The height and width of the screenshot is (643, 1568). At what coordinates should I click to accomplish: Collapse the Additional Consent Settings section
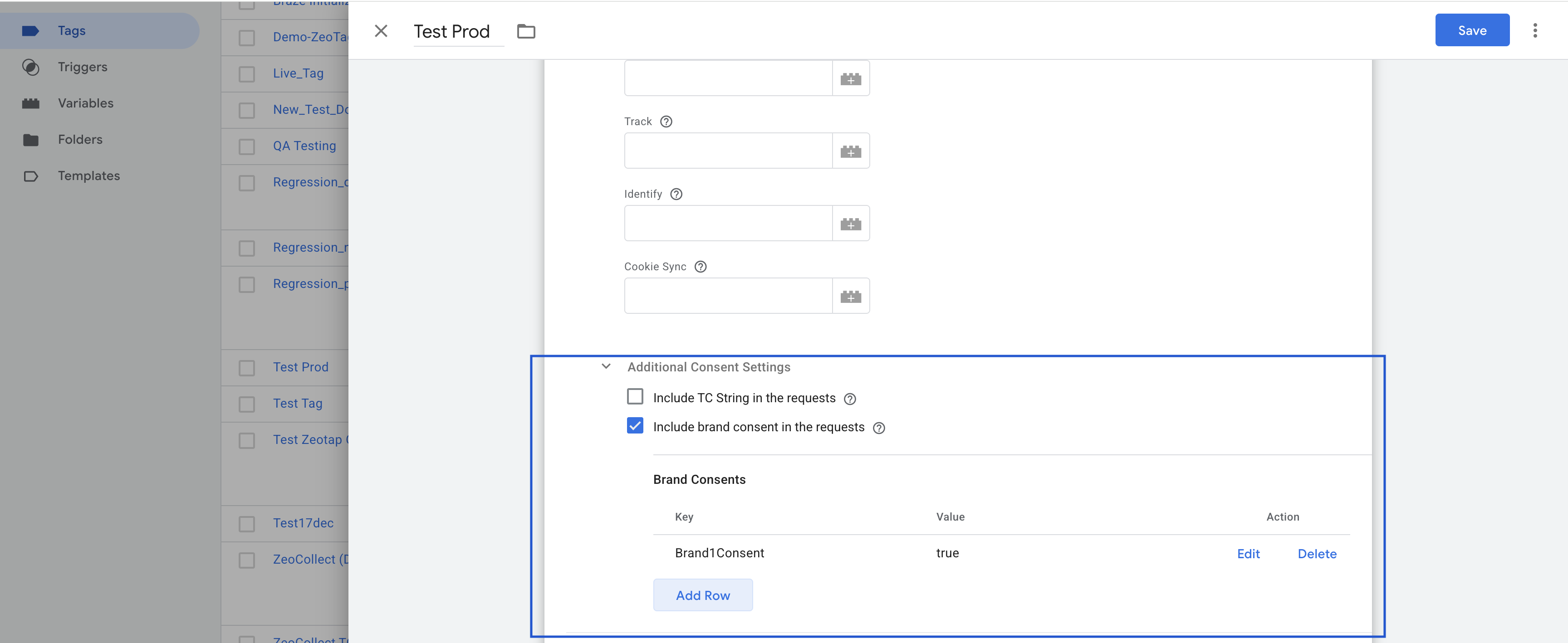coord(606,366)
